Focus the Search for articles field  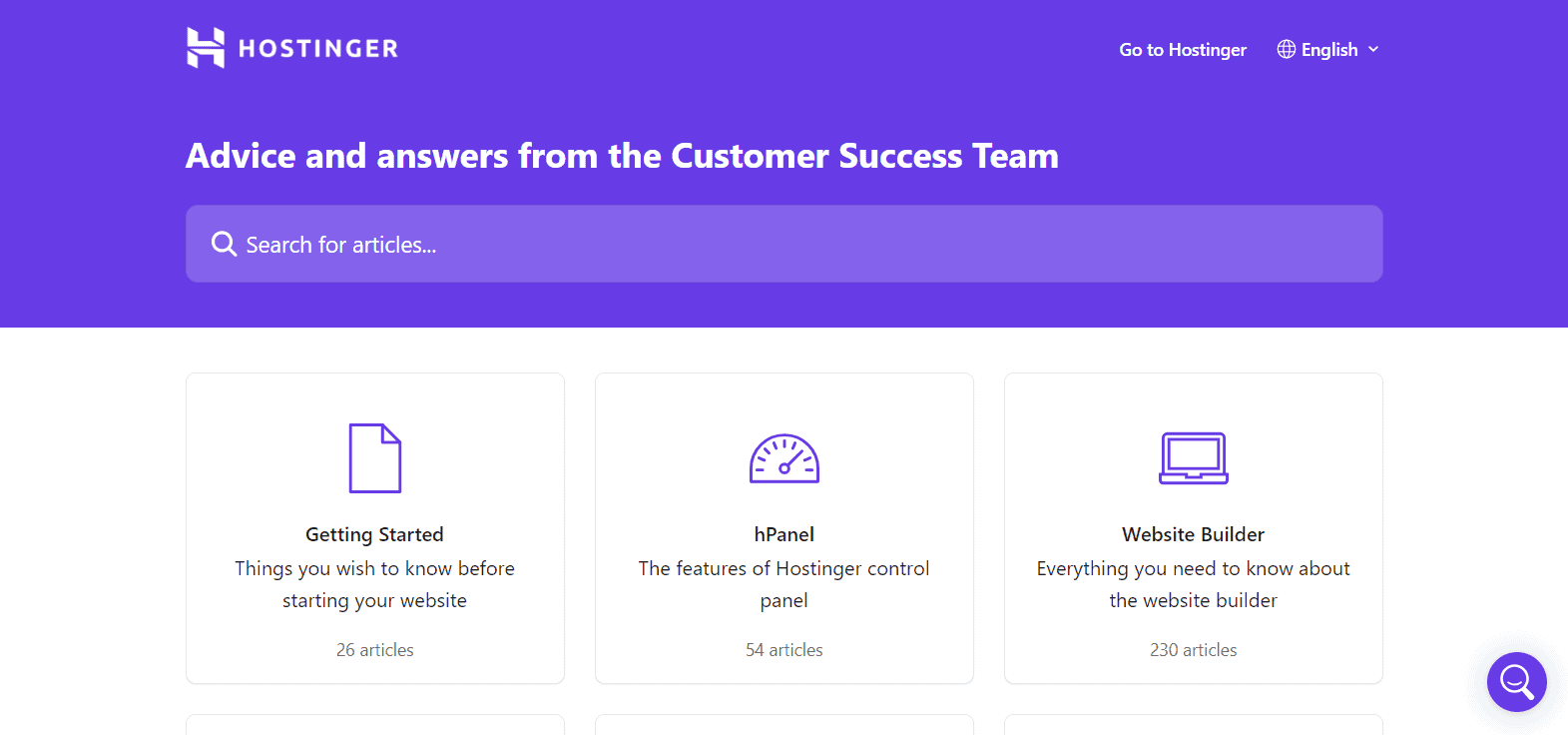pyautogui.click(x=798, y=245)
